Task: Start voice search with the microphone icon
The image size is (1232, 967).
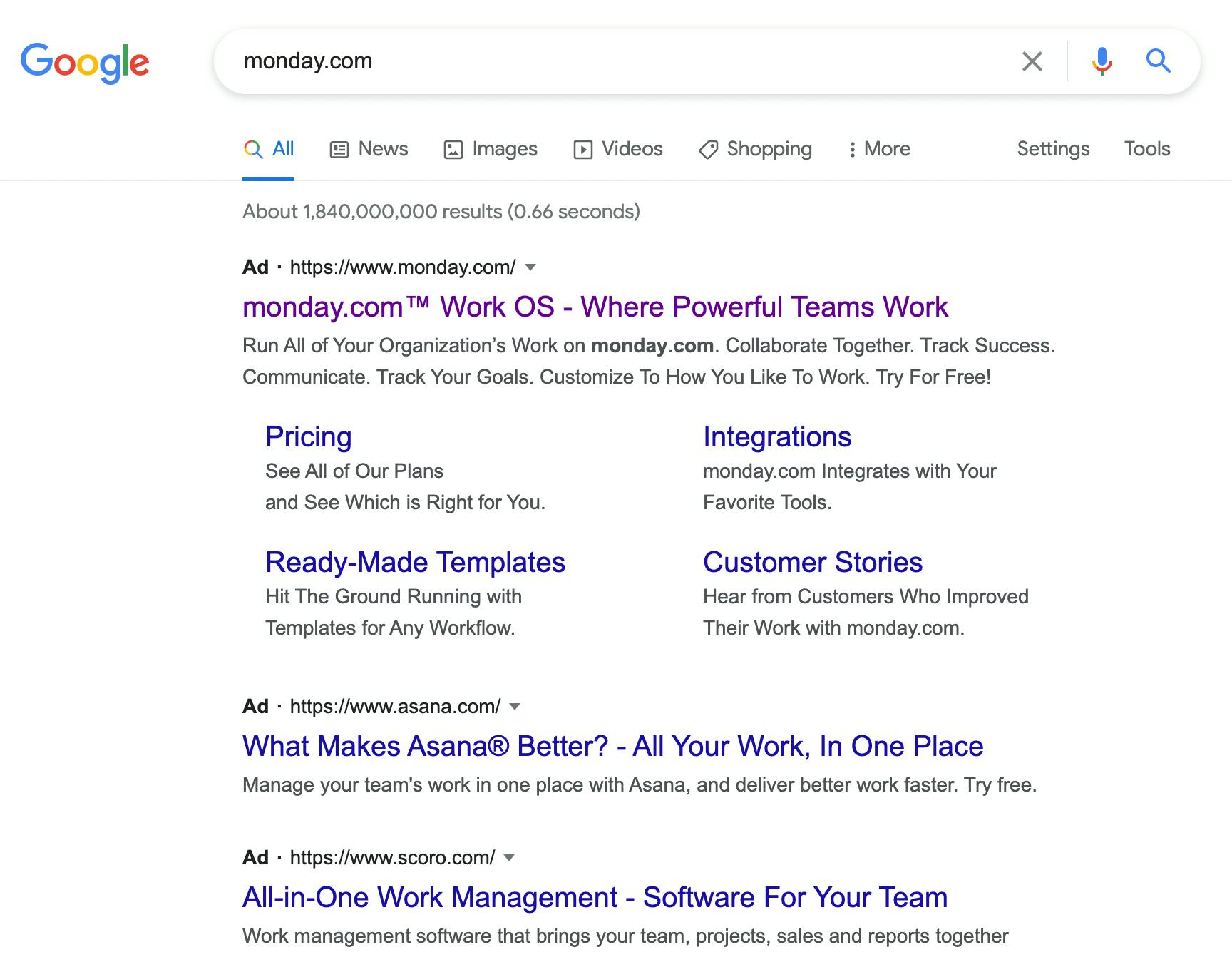Action: pos(1102,61)
